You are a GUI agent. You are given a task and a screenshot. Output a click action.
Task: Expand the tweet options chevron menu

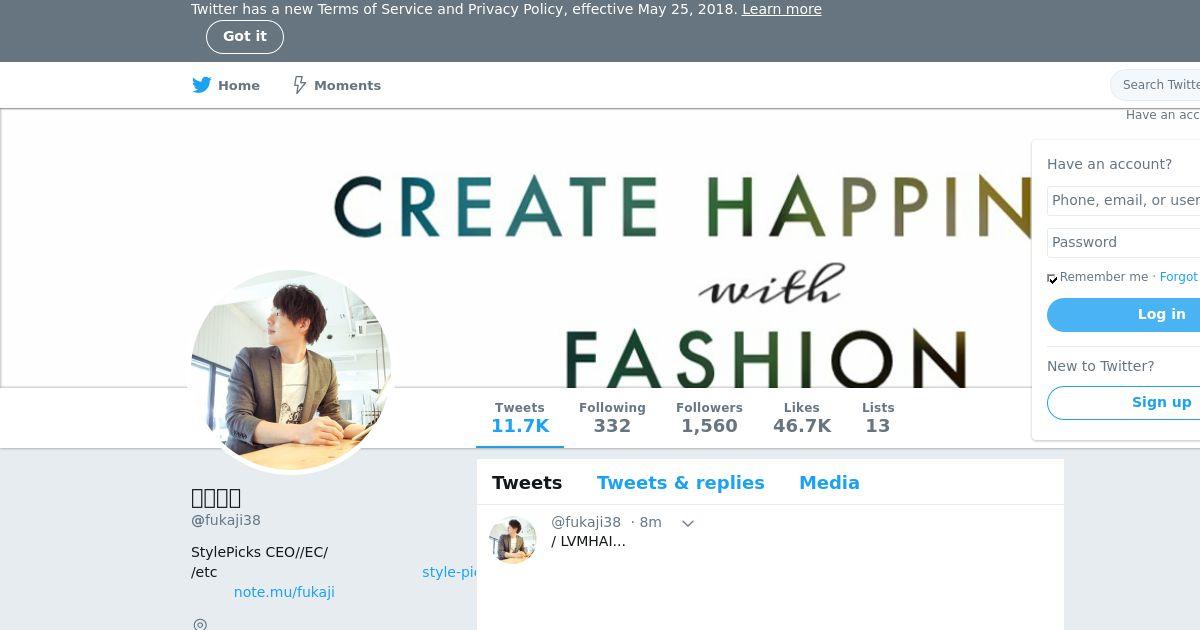coord(687,523)
